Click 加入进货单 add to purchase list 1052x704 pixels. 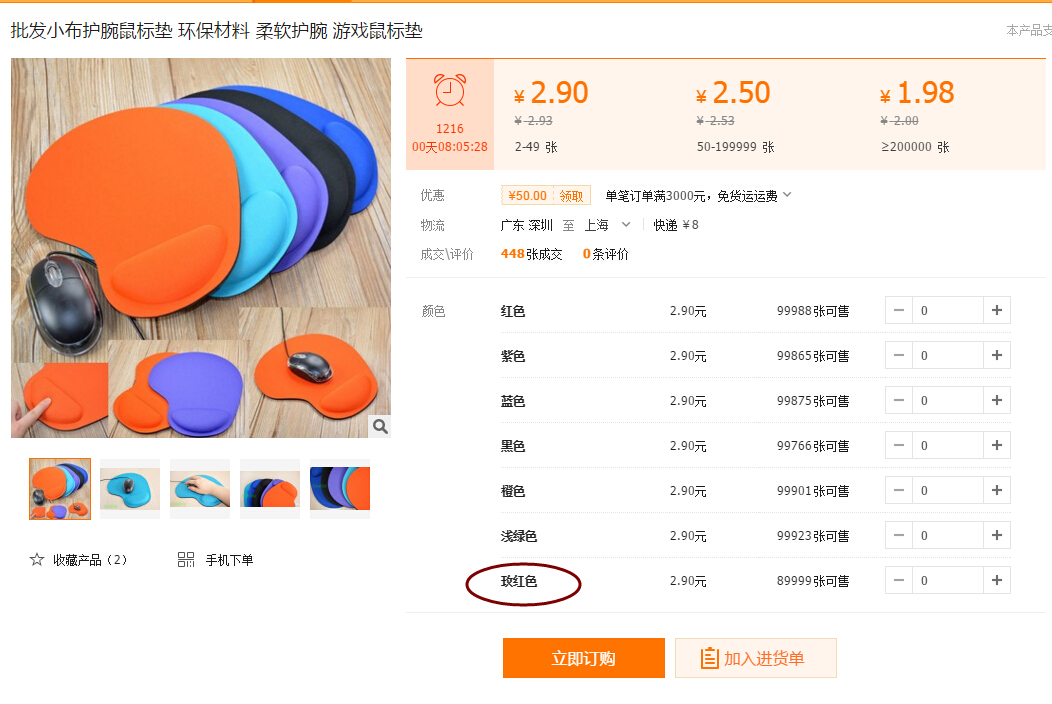pyautogui.click(x=755, y=658)
